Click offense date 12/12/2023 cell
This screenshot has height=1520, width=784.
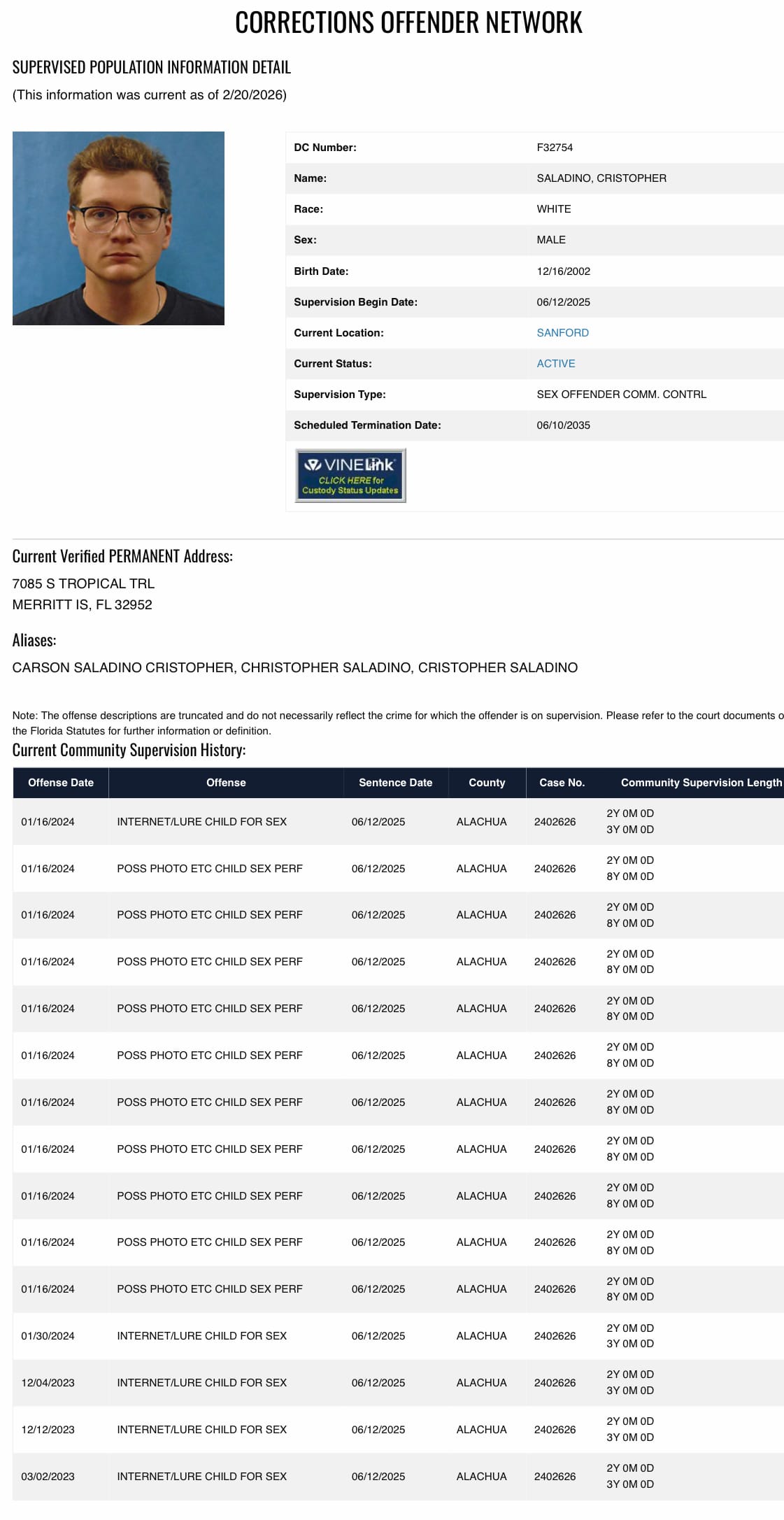click(x=48, y=1430)
